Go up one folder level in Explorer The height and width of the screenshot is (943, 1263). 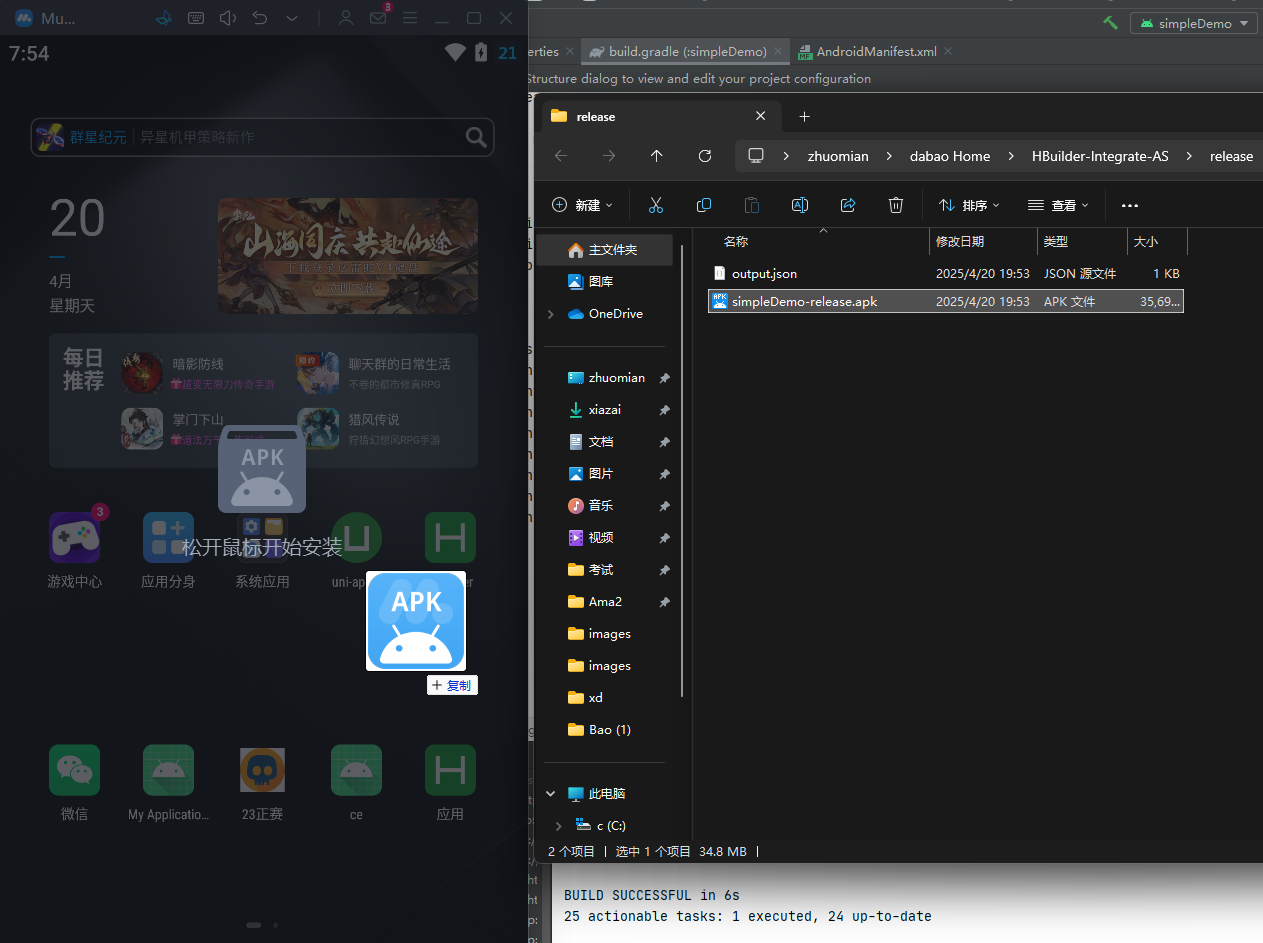(656, 156)
